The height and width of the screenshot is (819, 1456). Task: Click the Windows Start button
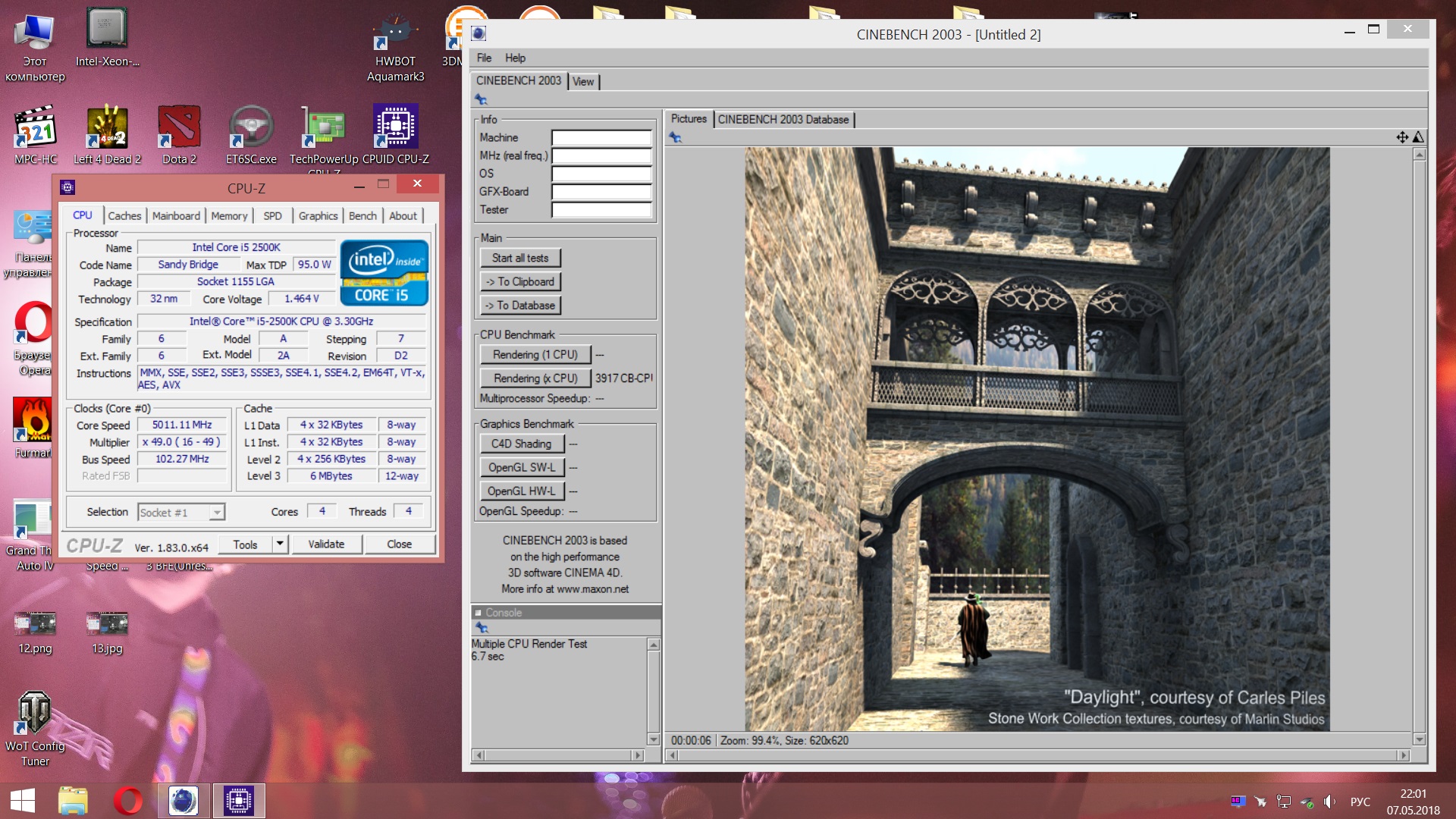click(x=23, y=801)
